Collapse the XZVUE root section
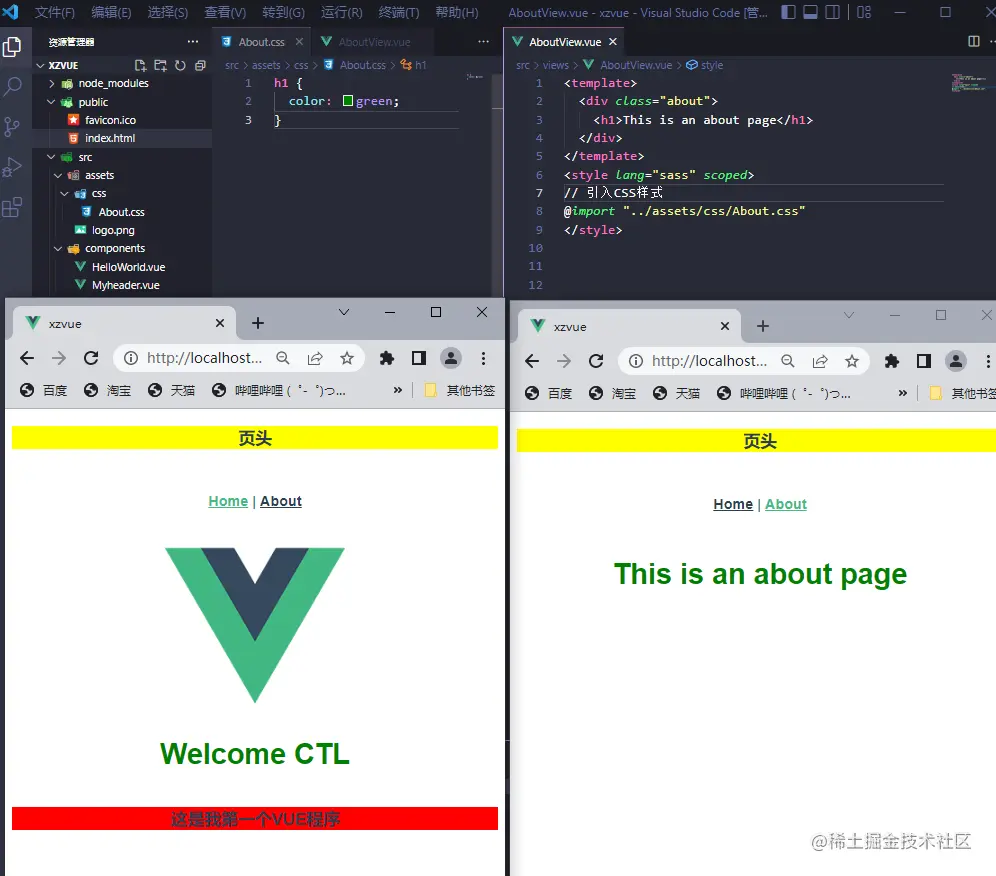The image size is (996, 876). click(41, 65)
